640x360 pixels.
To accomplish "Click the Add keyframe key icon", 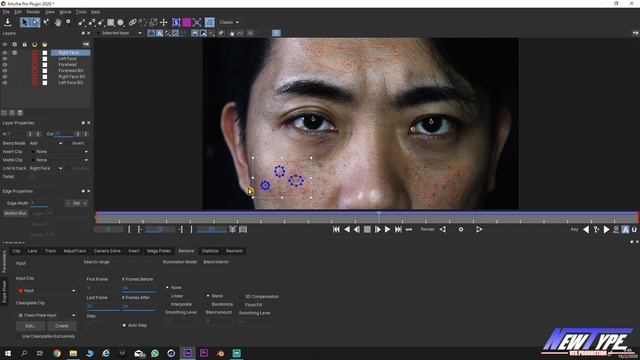I will click(596, 229).
